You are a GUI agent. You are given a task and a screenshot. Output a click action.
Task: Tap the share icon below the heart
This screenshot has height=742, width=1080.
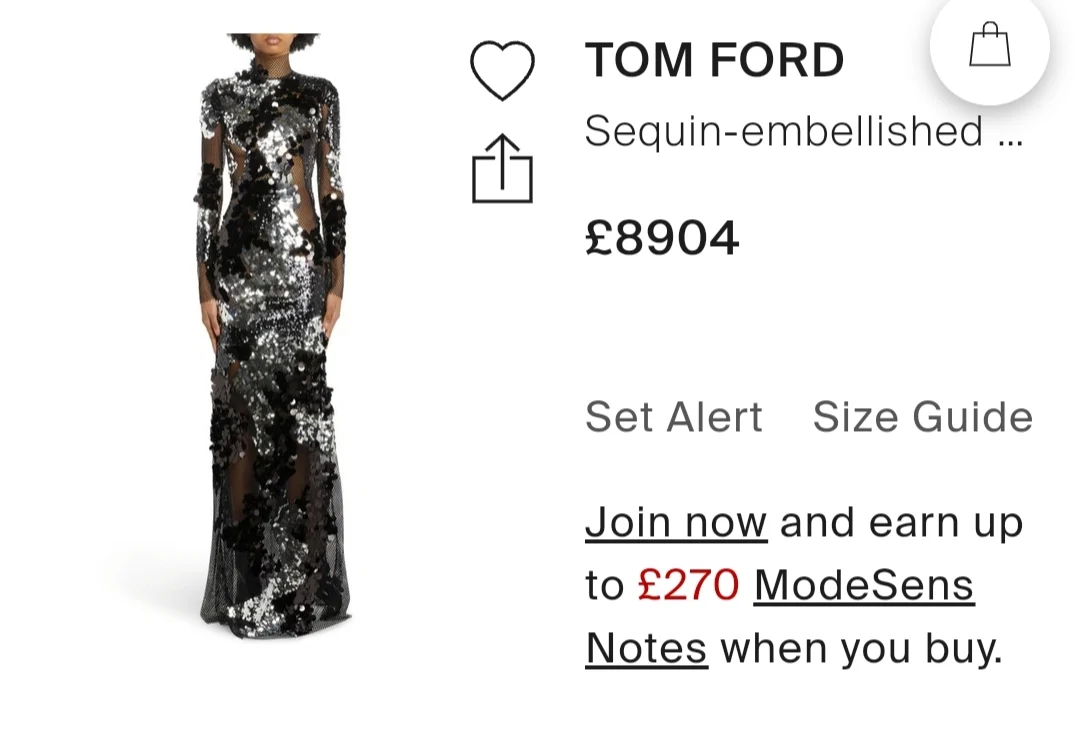tap(502, 169)
